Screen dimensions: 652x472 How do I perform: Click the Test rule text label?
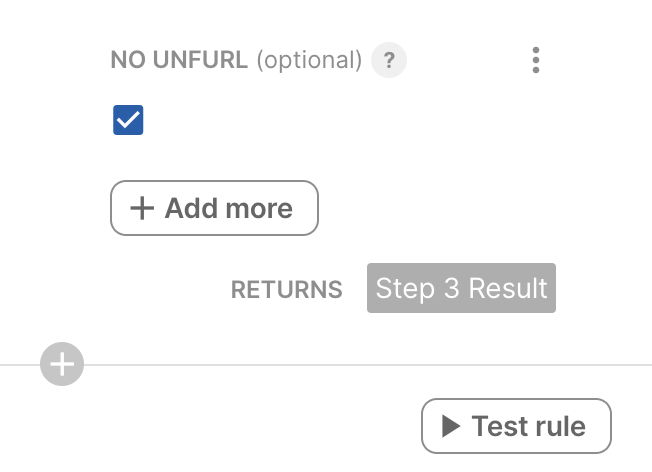click(x=529, y=426)
